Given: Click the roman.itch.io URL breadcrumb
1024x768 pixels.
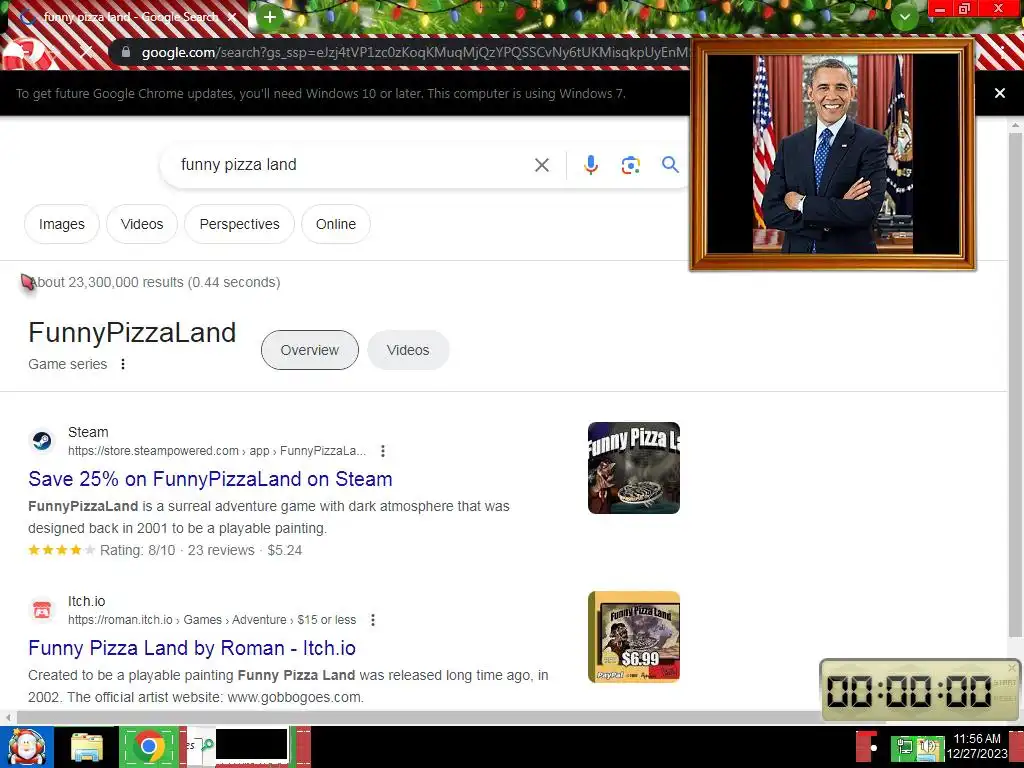Looking at the screenshot, I should 212,620.
